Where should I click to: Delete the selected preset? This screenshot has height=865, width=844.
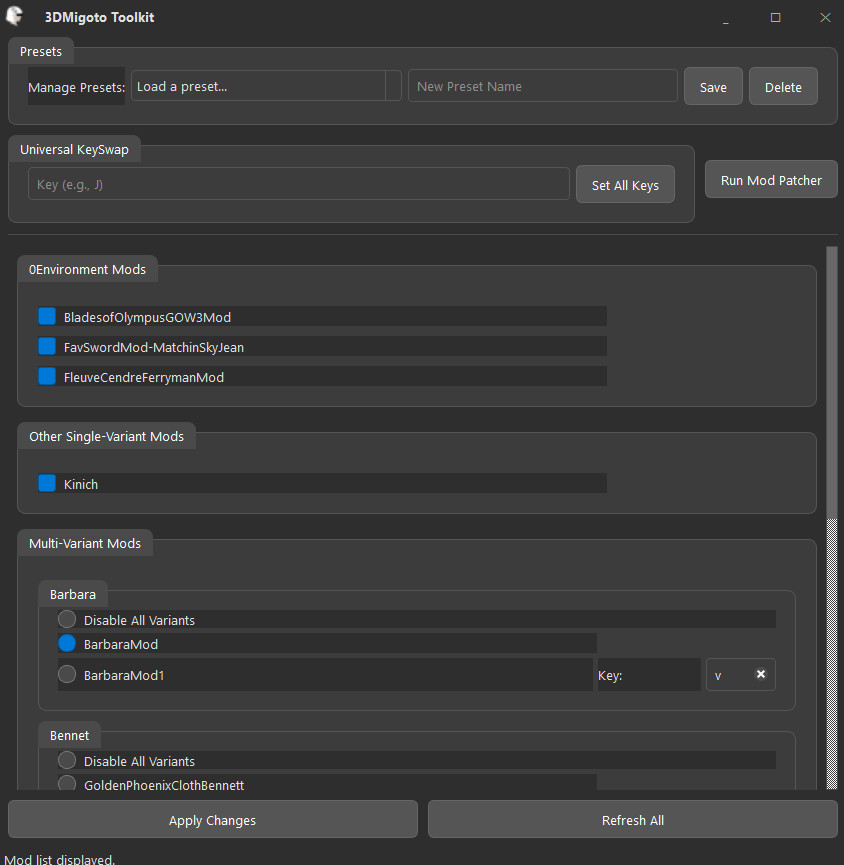pyautogui.click(x=783, y=86)
